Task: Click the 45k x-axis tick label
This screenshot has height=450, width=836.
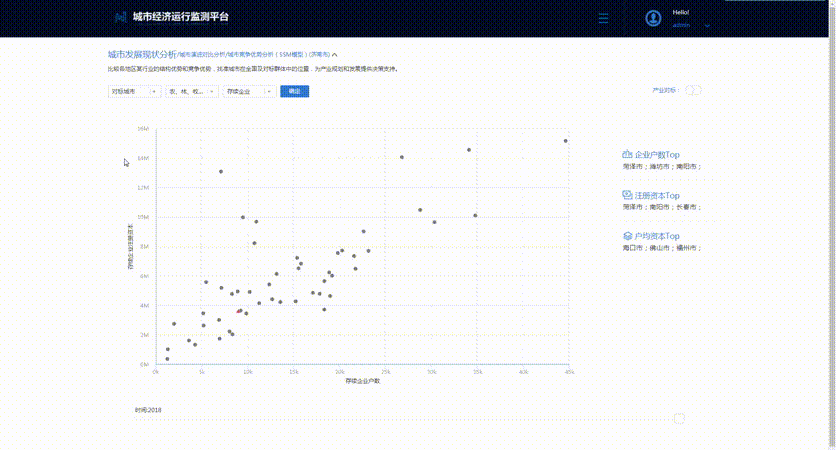Action: coord(569,372)
